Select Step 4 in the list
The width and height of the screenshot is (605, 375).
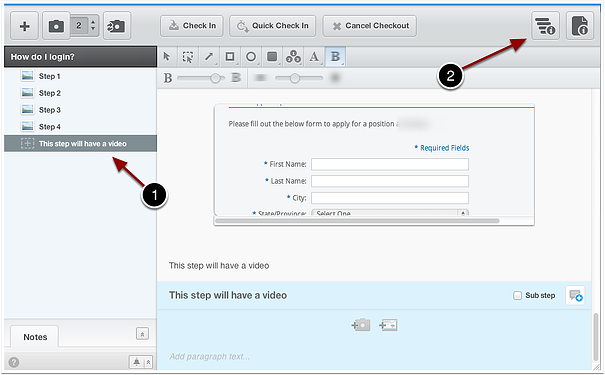[80, 127]
